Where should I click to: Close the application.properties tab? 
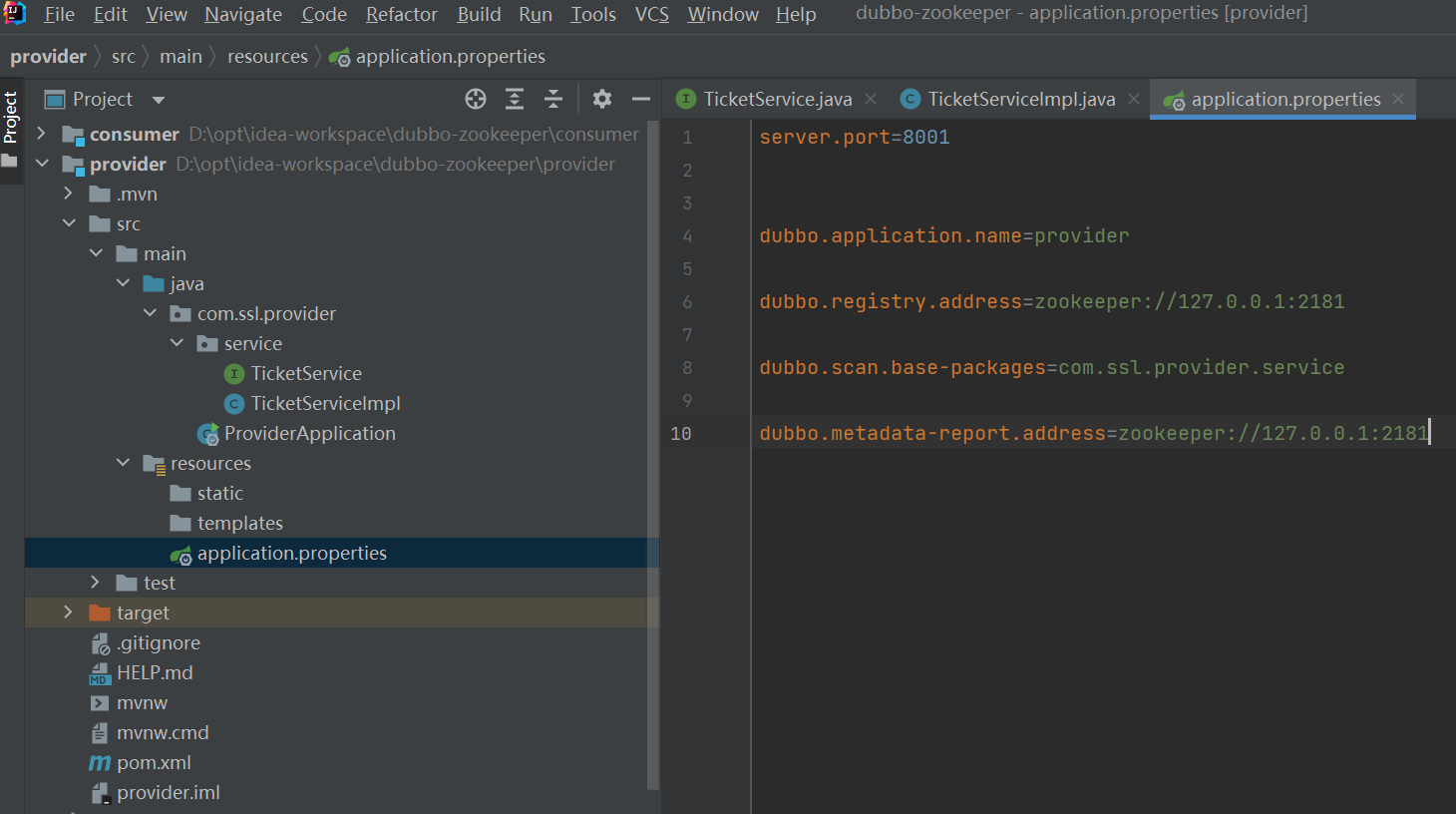click(x=1398, y=99)
